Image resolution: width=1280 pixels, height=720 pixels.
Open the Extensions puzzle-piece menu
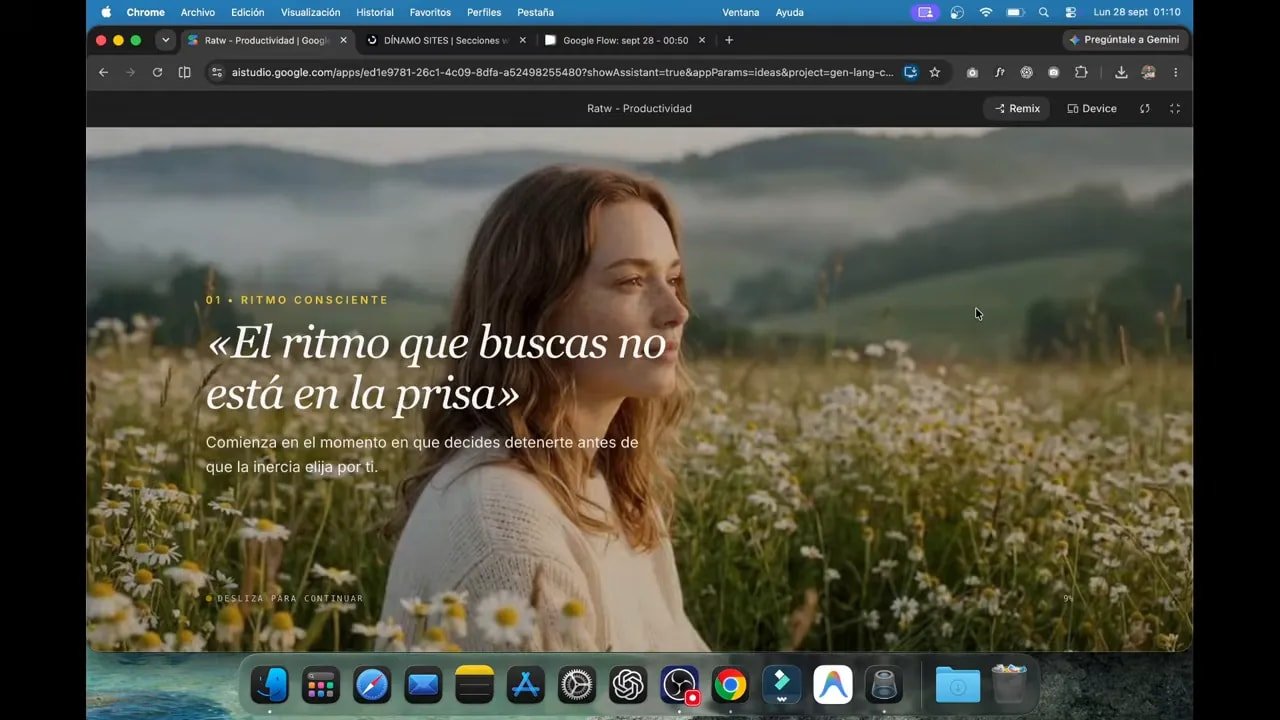point(1081,72)
